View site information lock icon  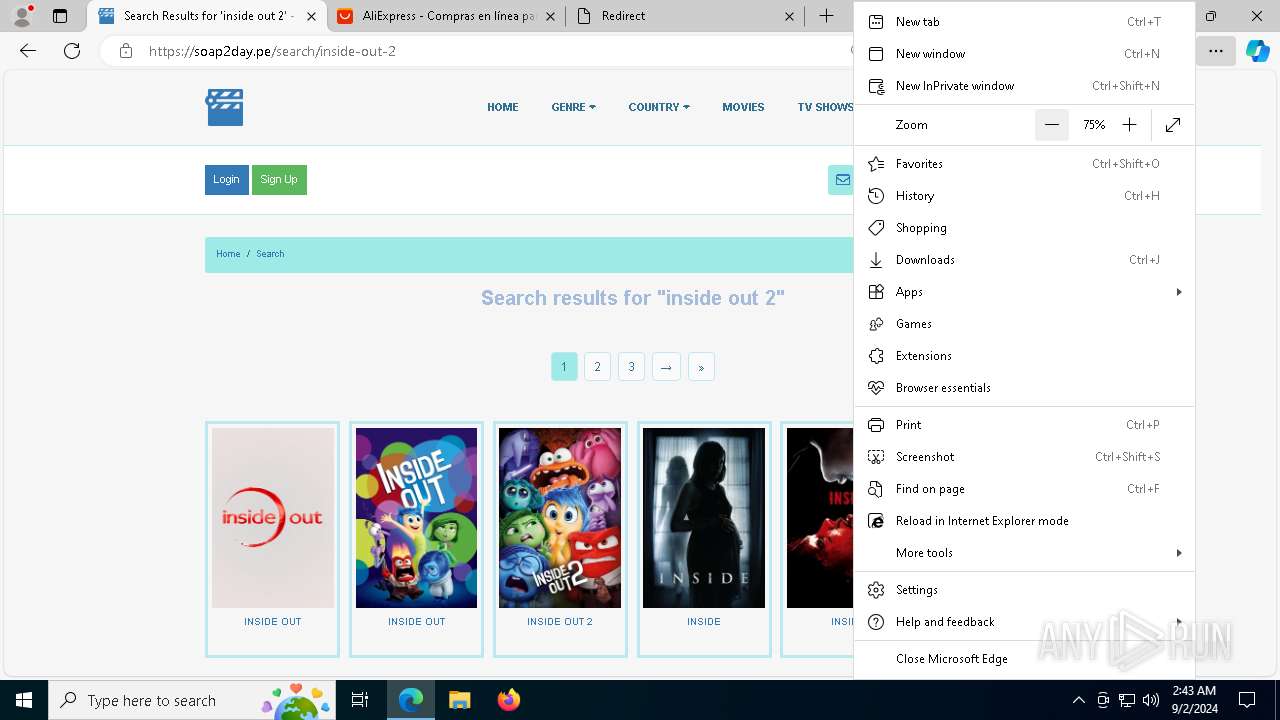tap(126, 51)
